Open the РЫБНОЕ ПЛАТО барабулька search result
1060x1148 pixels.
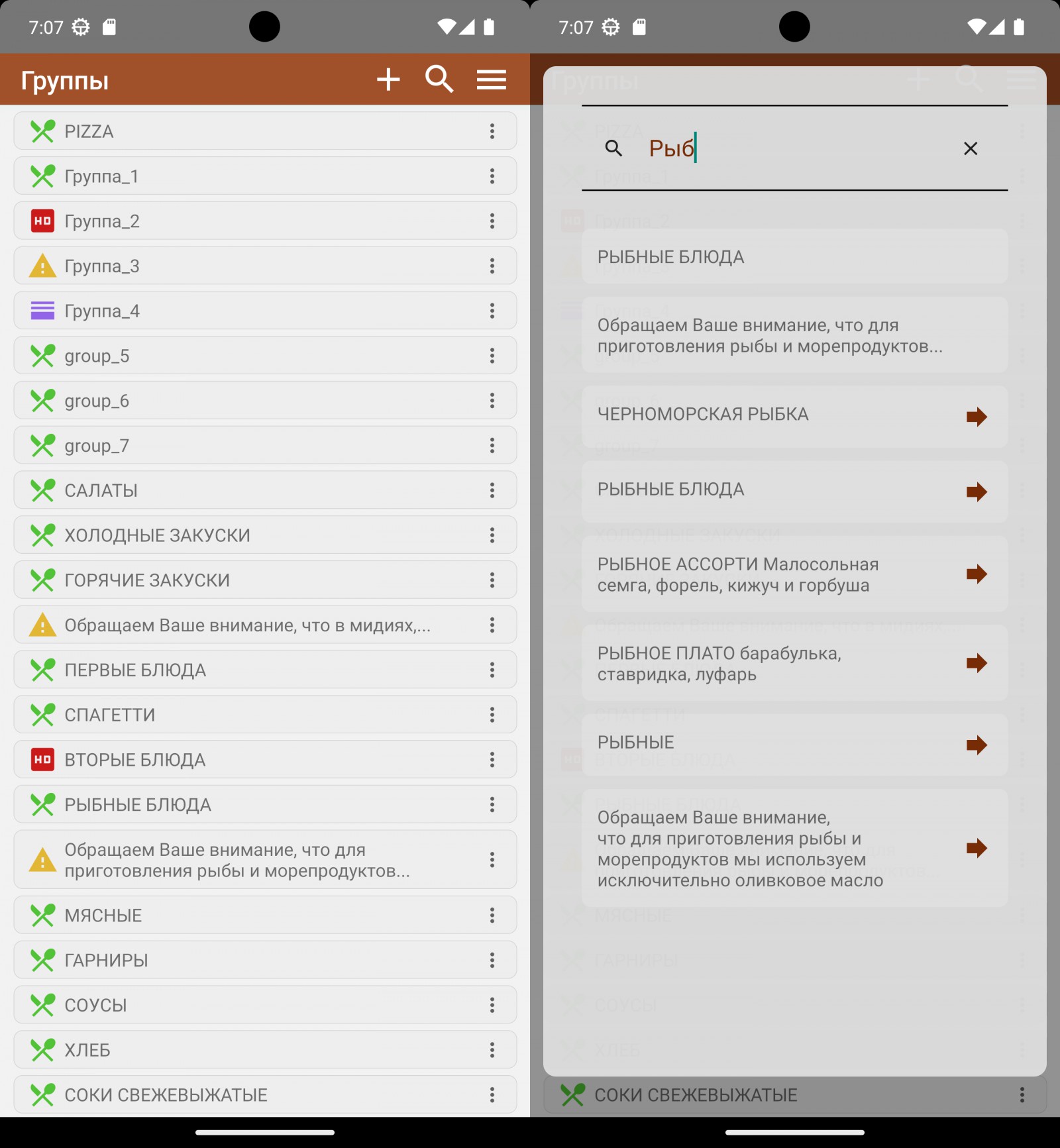click(768, 663)
